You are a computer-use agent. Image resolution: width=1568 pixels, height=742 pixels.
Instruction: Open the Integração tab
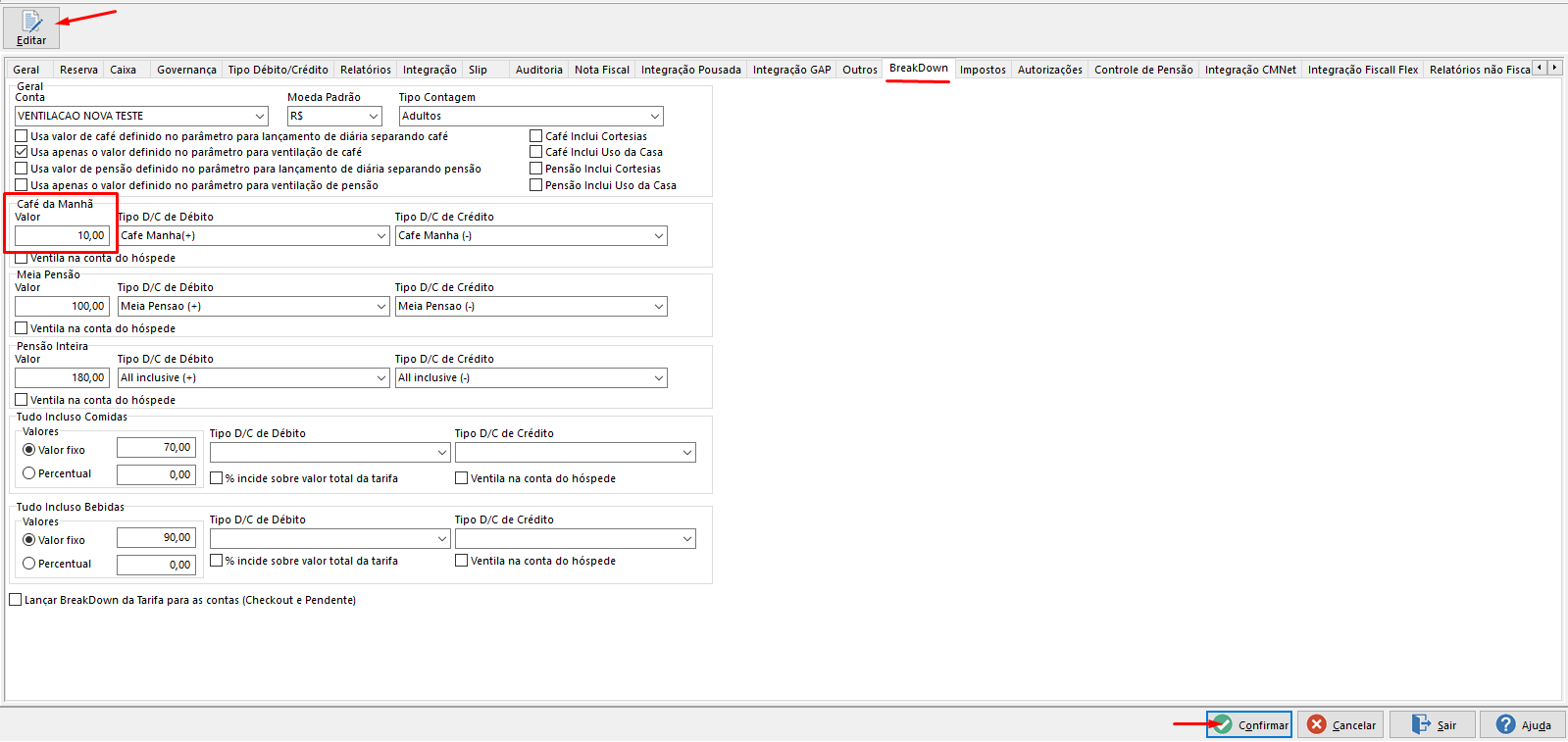(x=430, y=70)
